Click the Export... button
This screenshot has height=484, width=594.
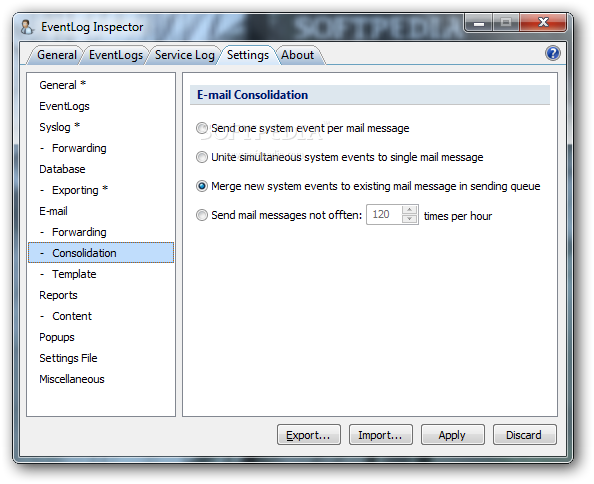pos(309,435)
